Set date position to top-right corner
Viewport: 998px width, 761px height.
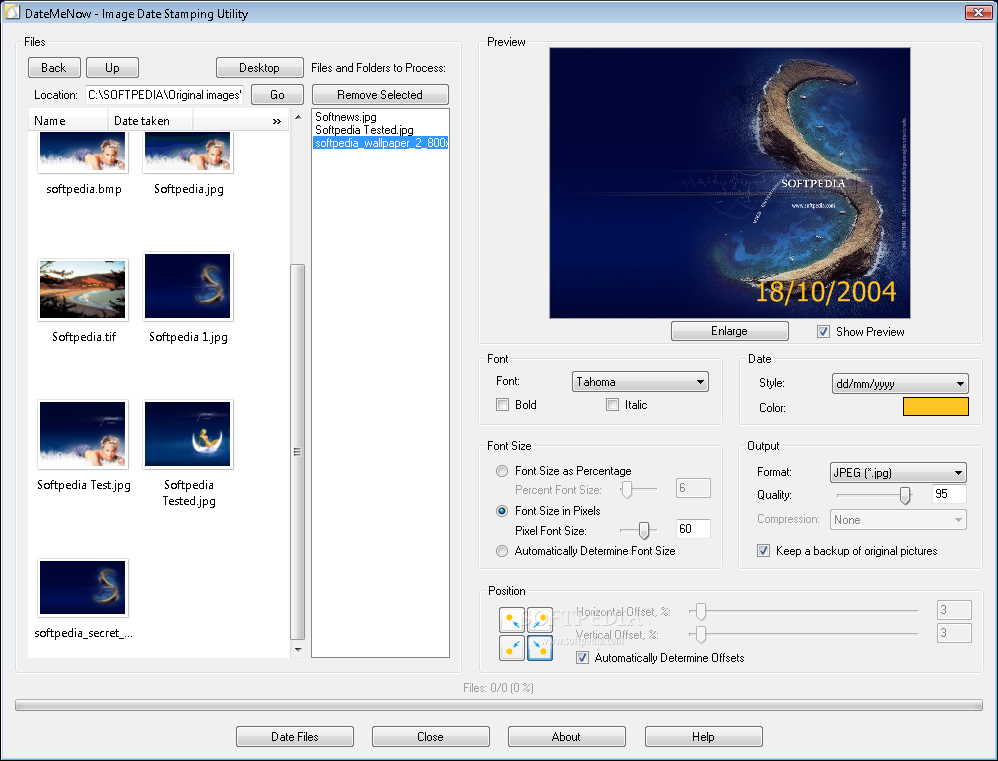click(x=540, y=620)
